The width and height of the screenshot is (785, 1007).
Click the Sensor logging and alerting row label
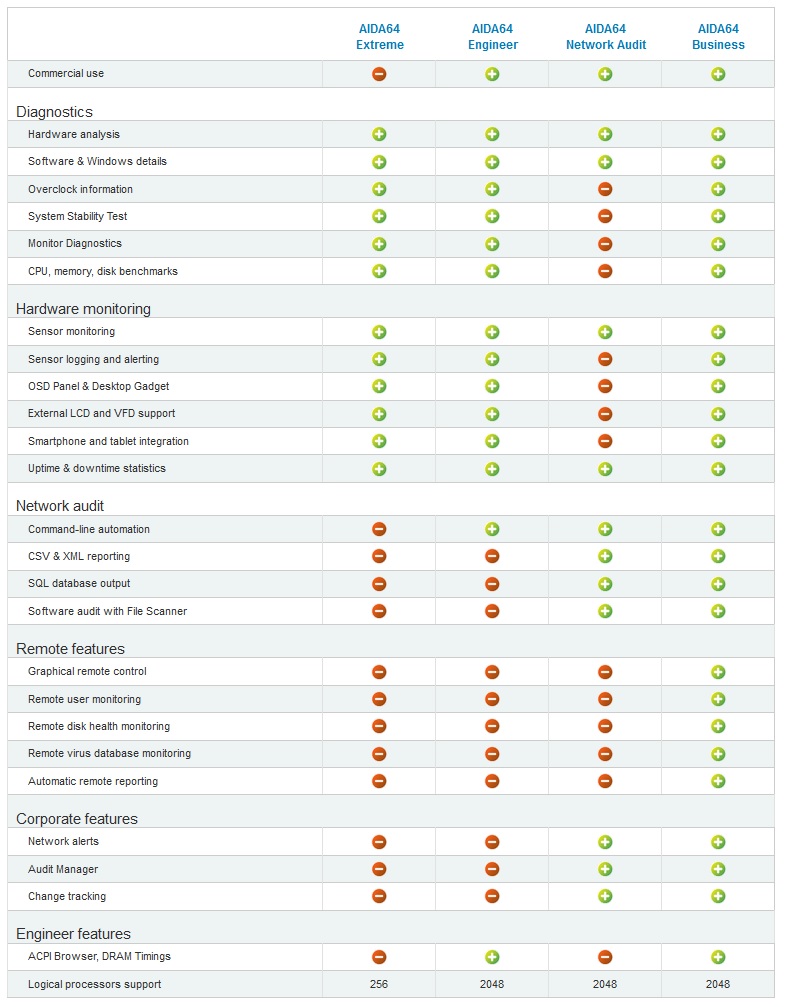tap(94, 359)
